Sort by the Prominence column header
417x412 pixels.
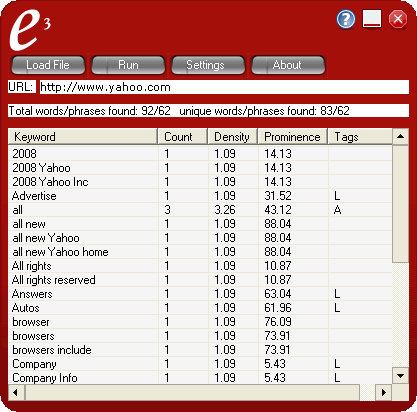click(x=293, y=137)
